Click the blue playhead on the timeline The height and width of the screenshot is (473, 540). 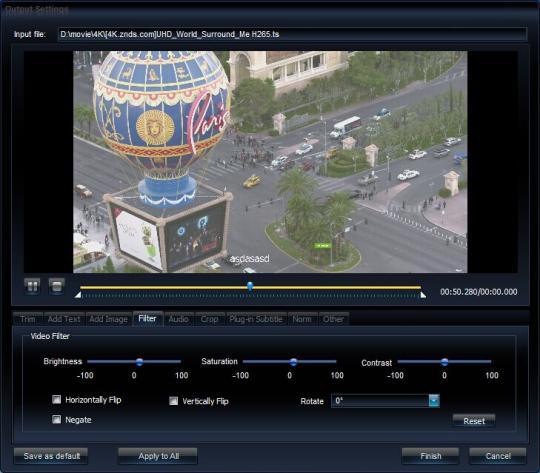click(x=250, y=286)
